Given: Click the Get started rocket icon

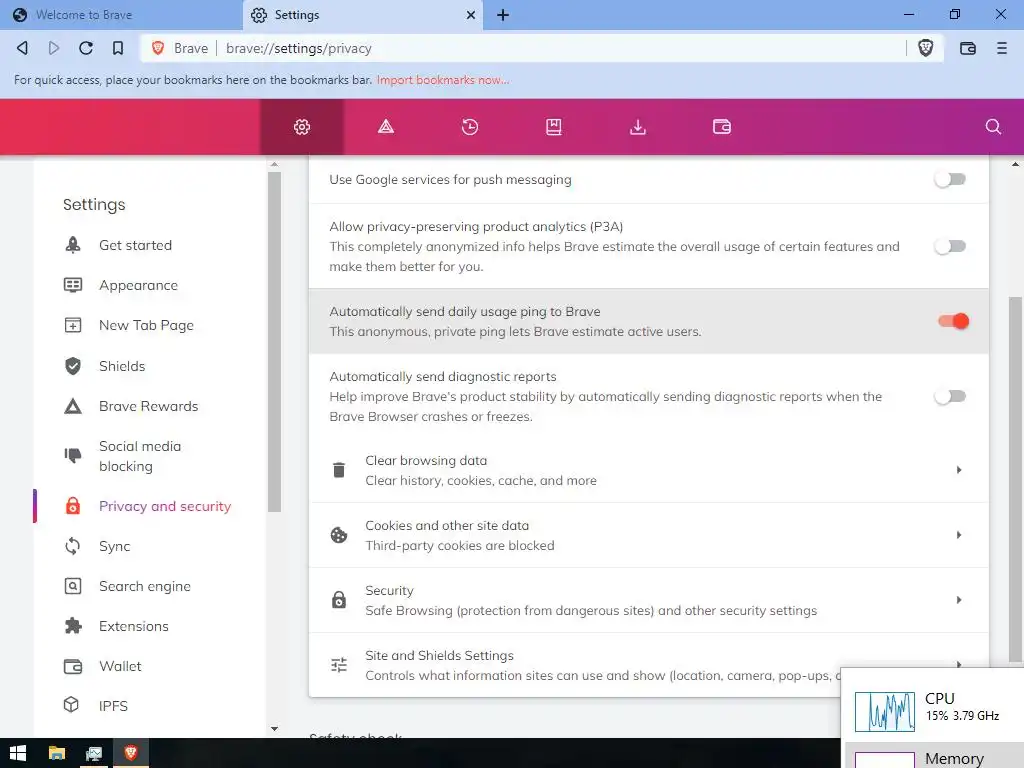Looking at the screenshot, I should [x=72, y=245].
